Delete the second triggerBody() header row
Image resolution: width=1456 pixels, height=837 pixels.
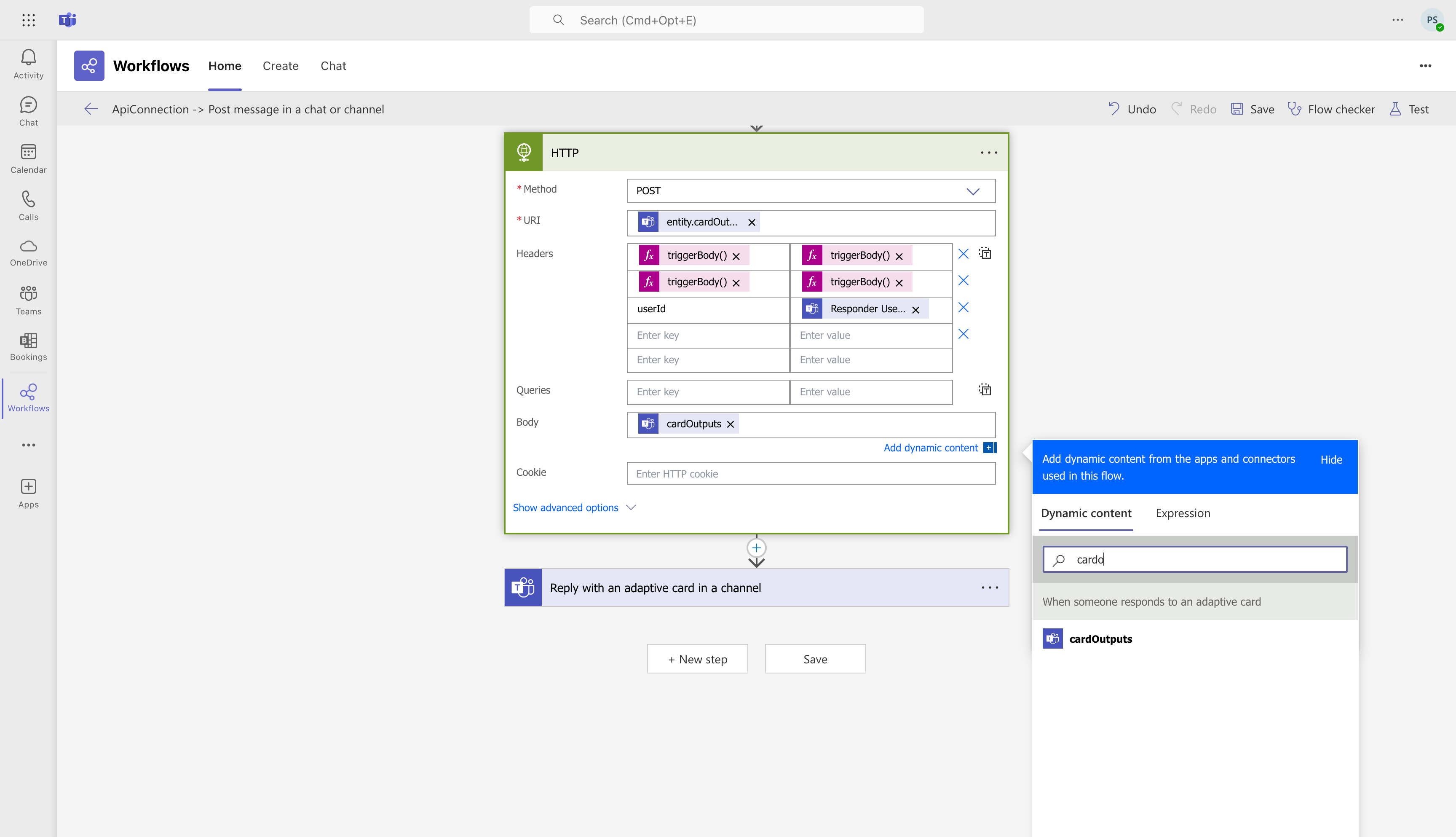964,281
